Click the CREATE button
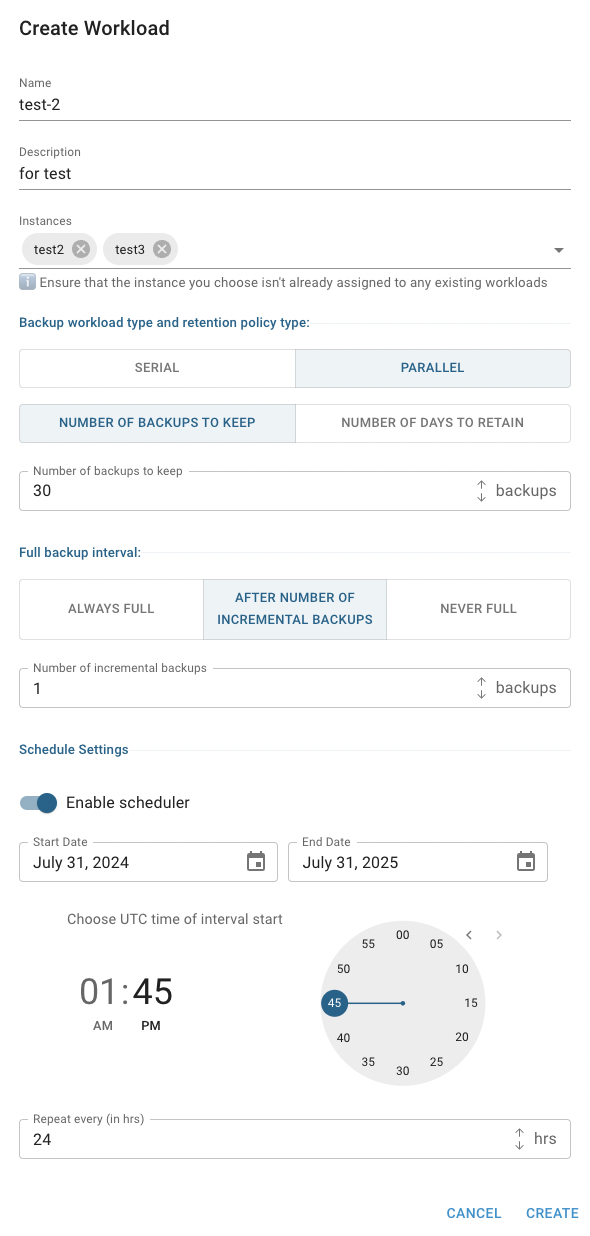The height and width of the screenshot is (1236, 590). pyautogui.click(x=552, y=1213)
